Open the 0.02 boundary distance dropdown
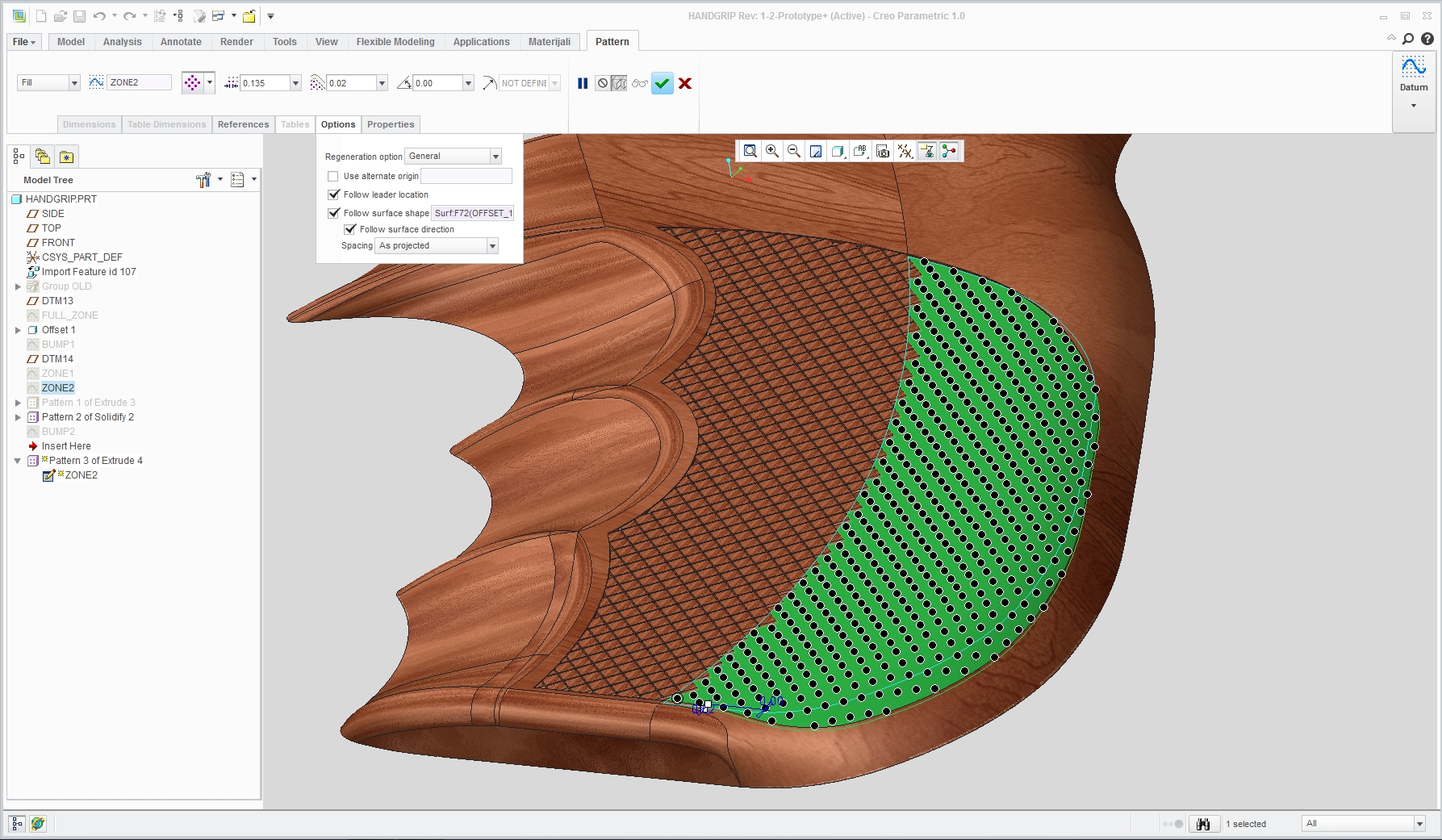Screen dimensions: 1442x840 [382, 82]
